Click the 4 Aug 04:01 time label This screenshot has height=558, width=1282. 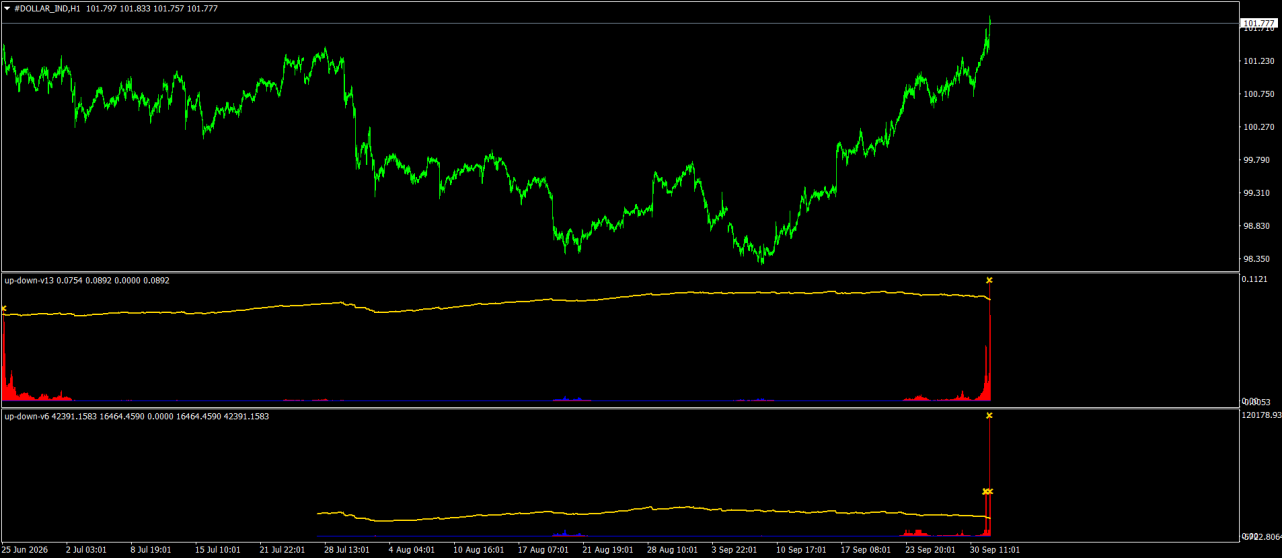tap(411, 549)
